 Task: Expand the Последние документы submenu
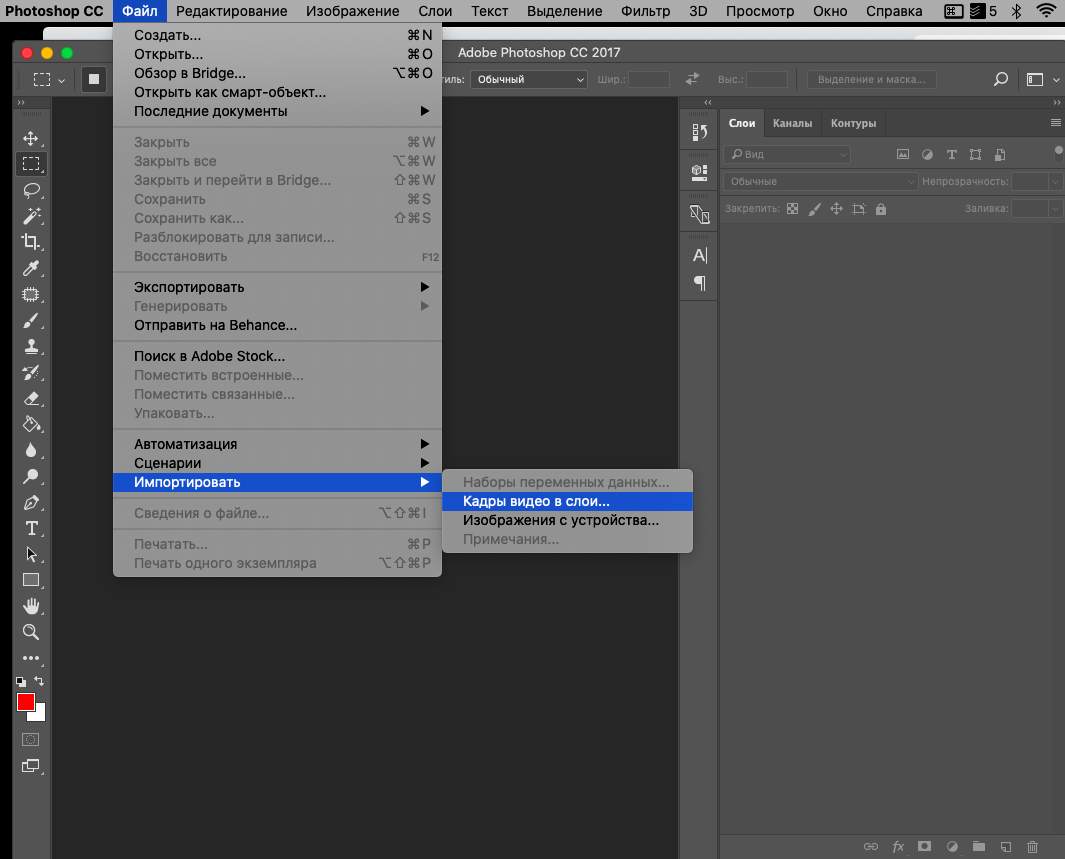click(x=278, y=111)
